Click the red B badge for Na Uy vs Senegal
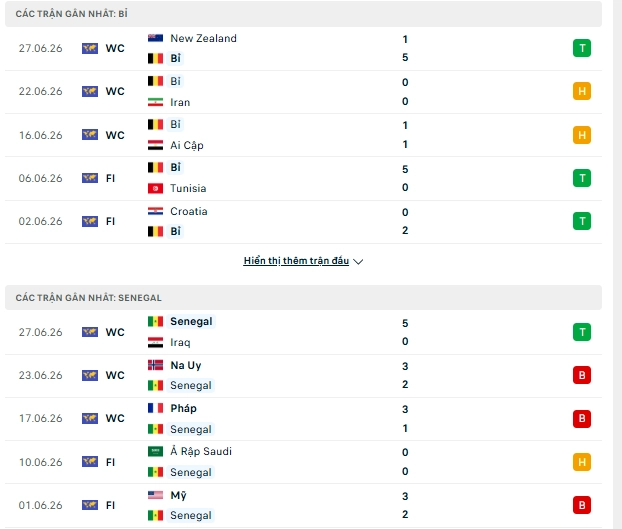Viewport: 622px width, 529px height. [582, 375]
